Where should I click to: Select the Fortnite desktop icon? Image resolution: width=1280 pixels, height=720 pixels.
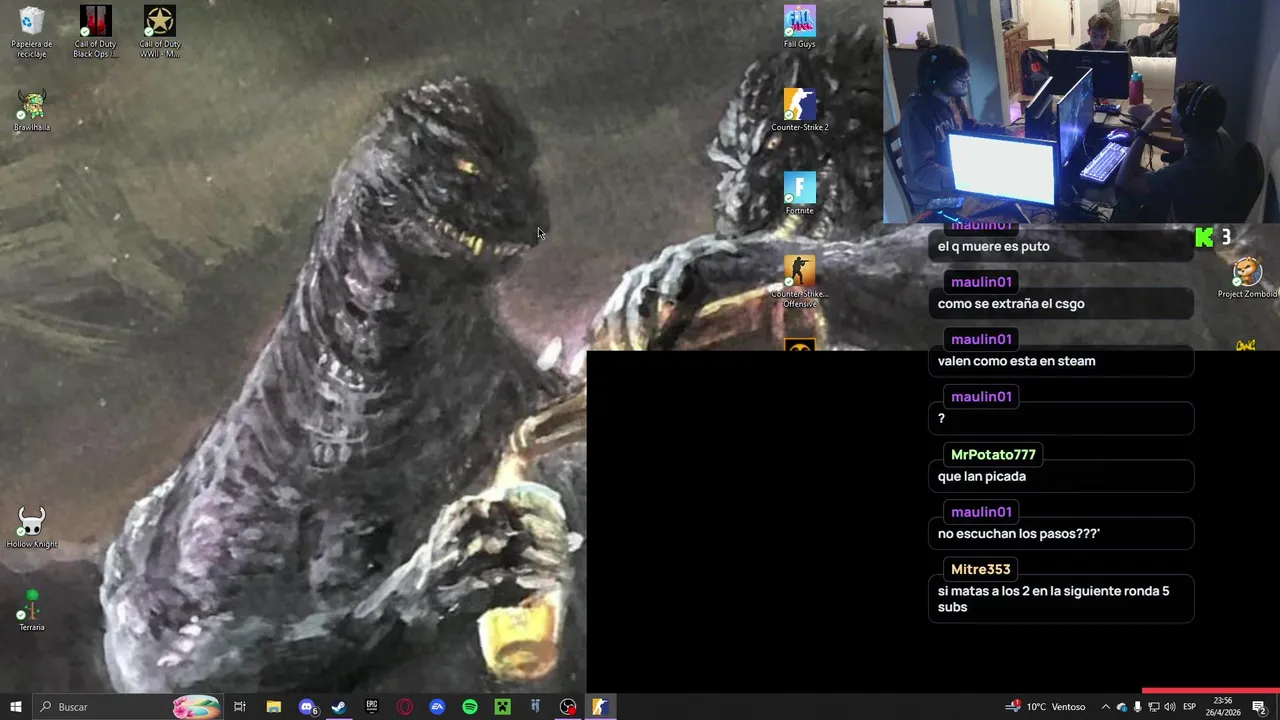(799, 193)
